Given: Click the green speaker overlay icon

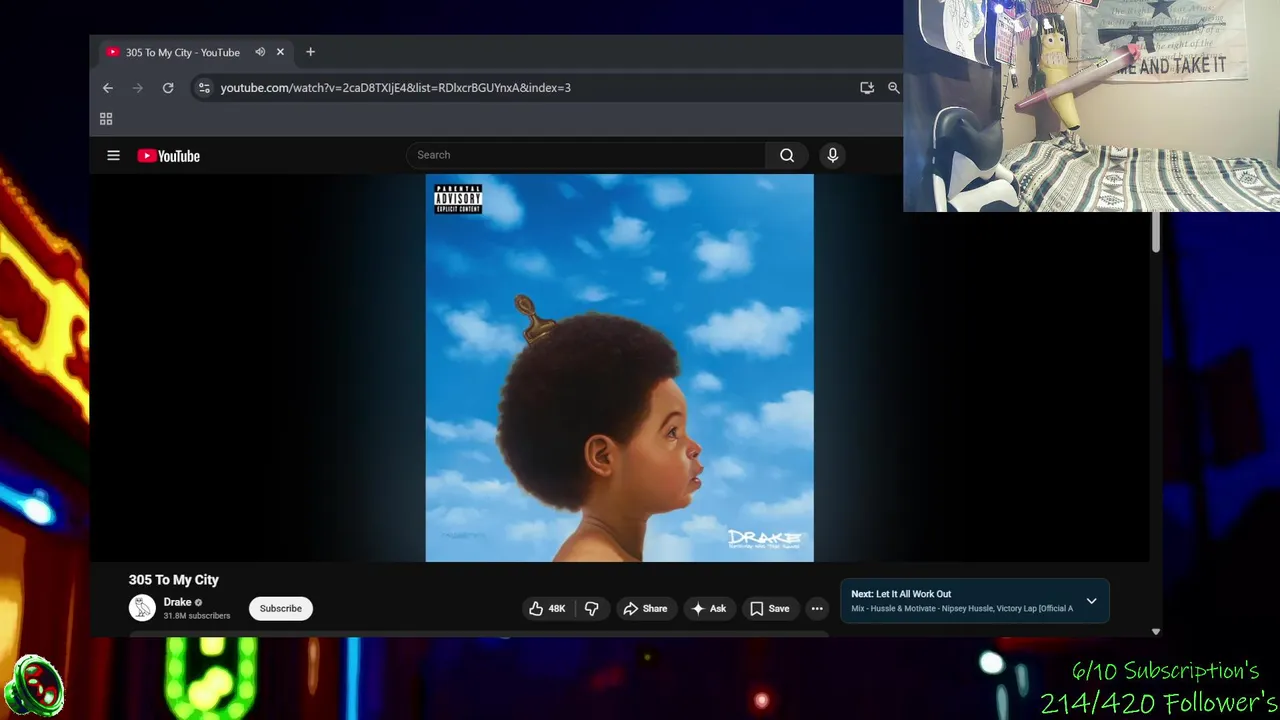Looking at the screenshot, I should pyautogui.click(x=34, y=686).
